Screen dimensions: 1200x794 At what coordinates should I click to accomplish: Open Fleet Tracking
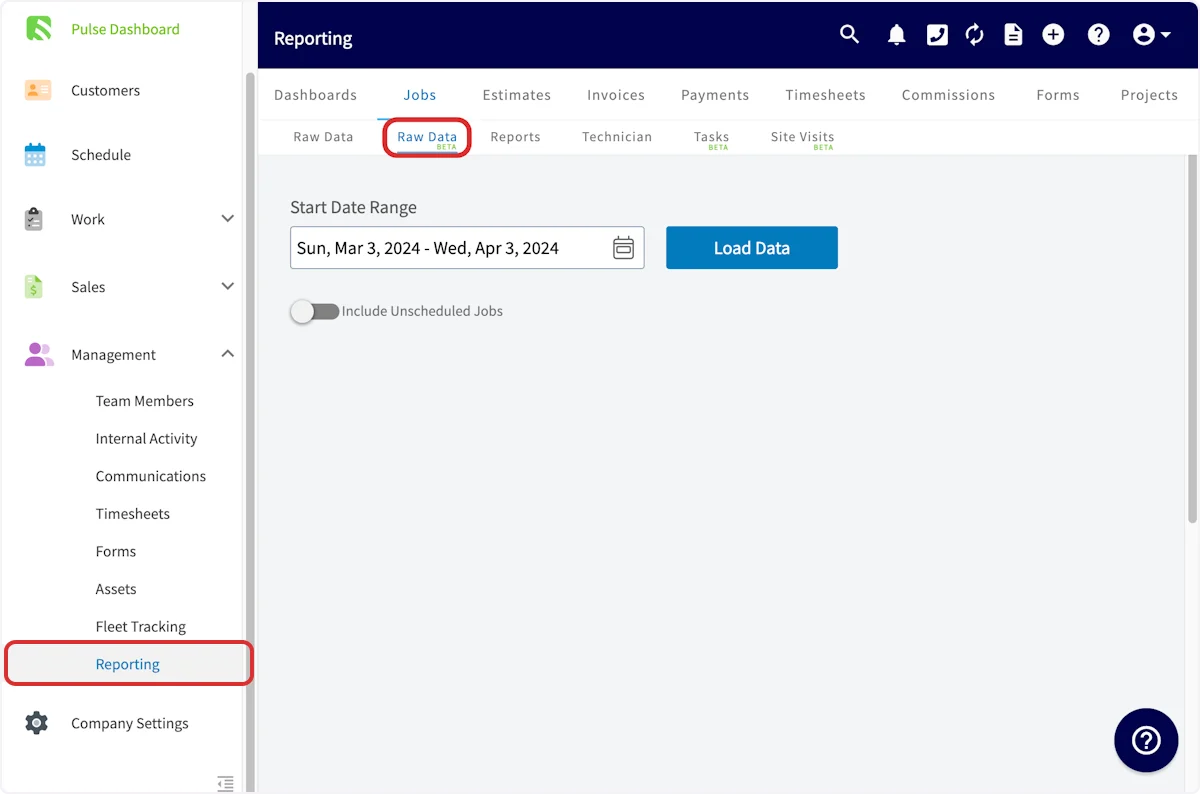(x=141, y=627)
